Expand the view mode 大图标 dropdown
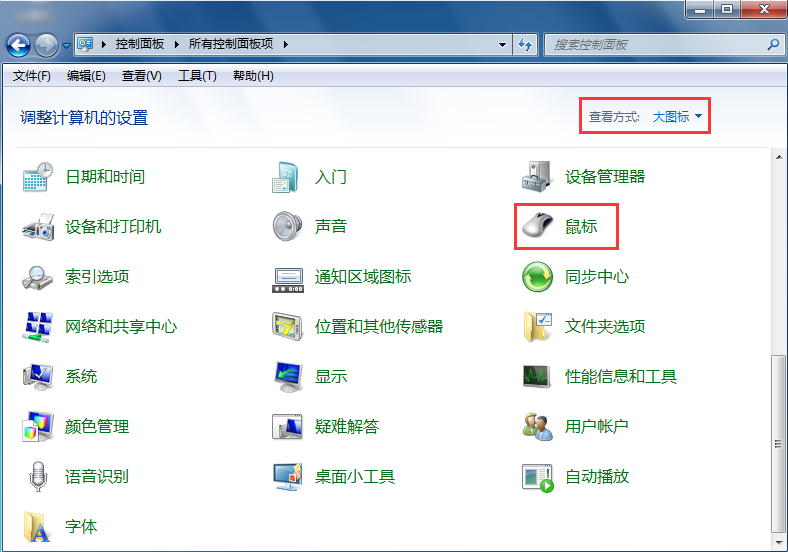Image resolution: width=788 pixels, height=552 pixels. click(678, 117)
